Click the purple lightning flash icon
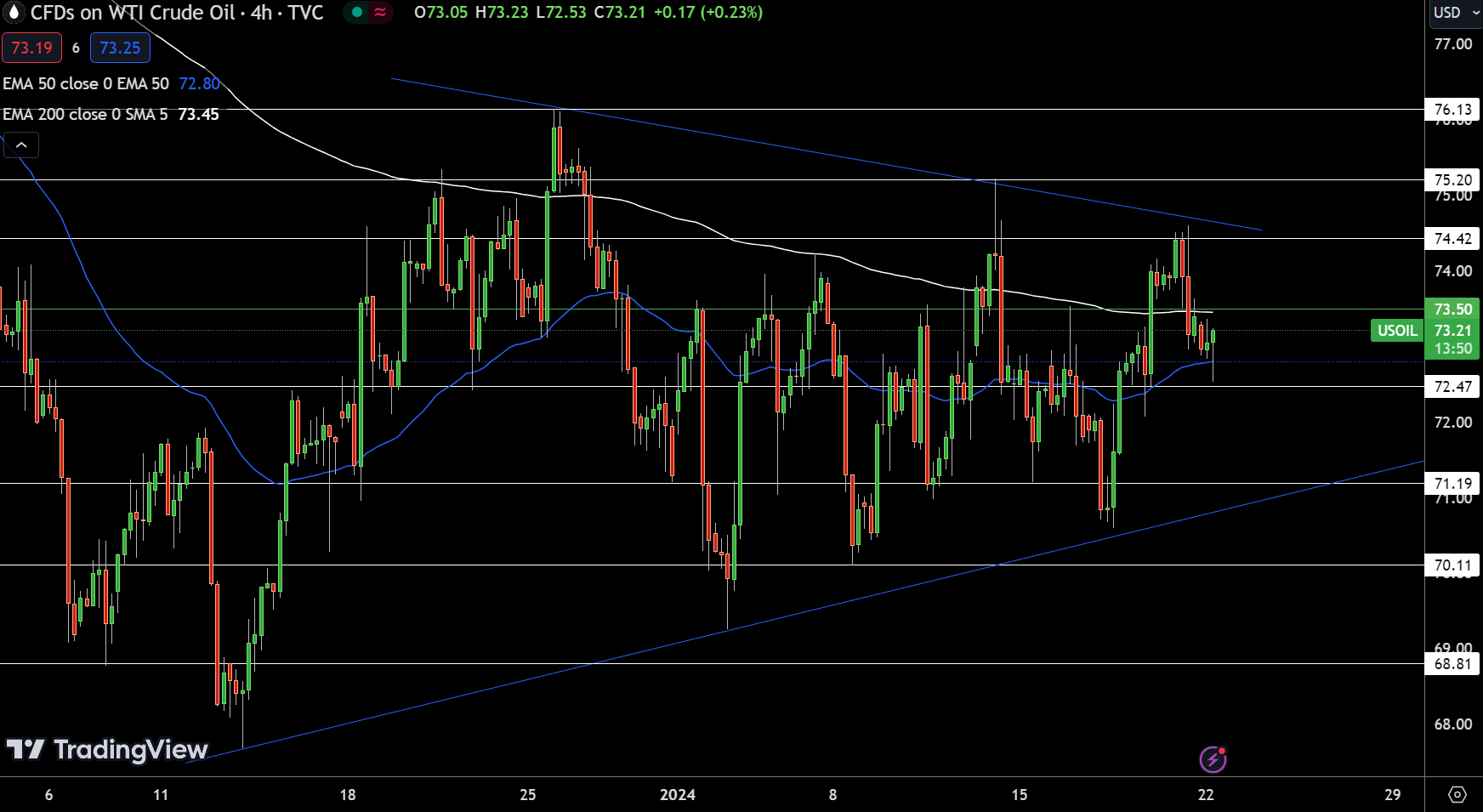The image size is (1483, 812). [1213, 758]
